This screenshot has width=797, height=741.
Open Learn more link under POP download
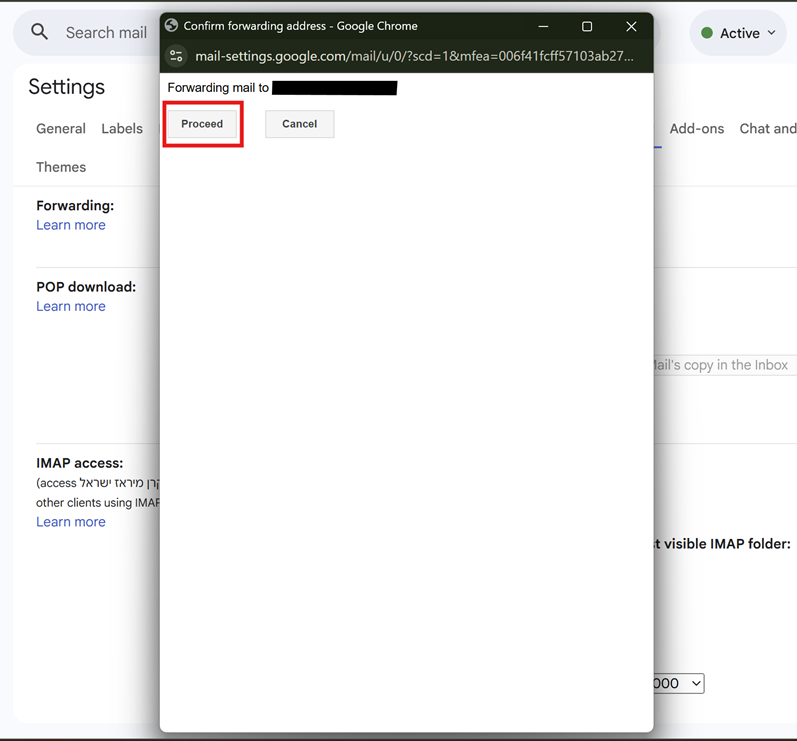(x=71, y=306)
